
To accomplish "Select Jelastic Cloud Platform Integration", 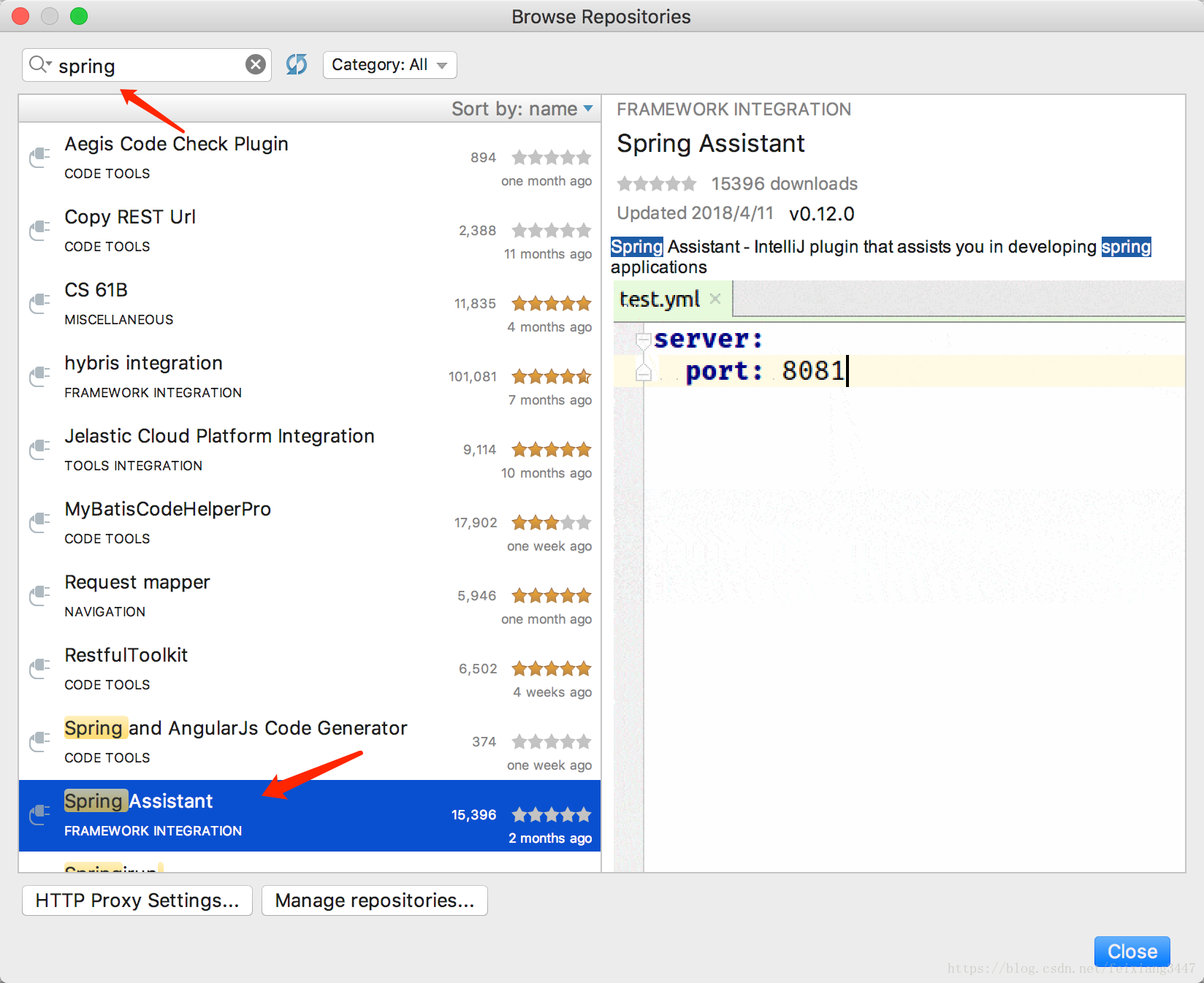I will tap(310, 451).
